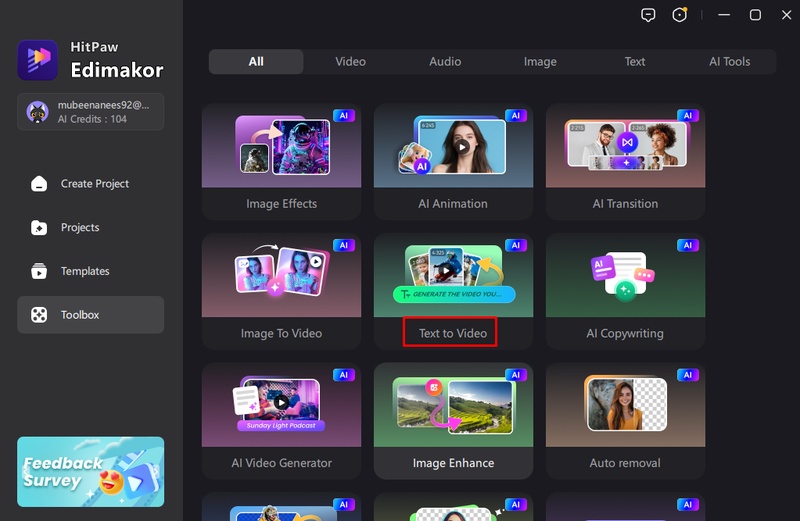Open the AI Animation tool thumbnail

click(454, 145)
